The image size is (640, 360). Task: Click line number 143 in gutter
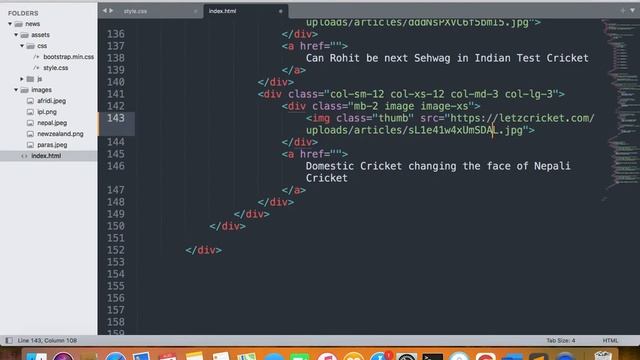(x=116, y=118)
